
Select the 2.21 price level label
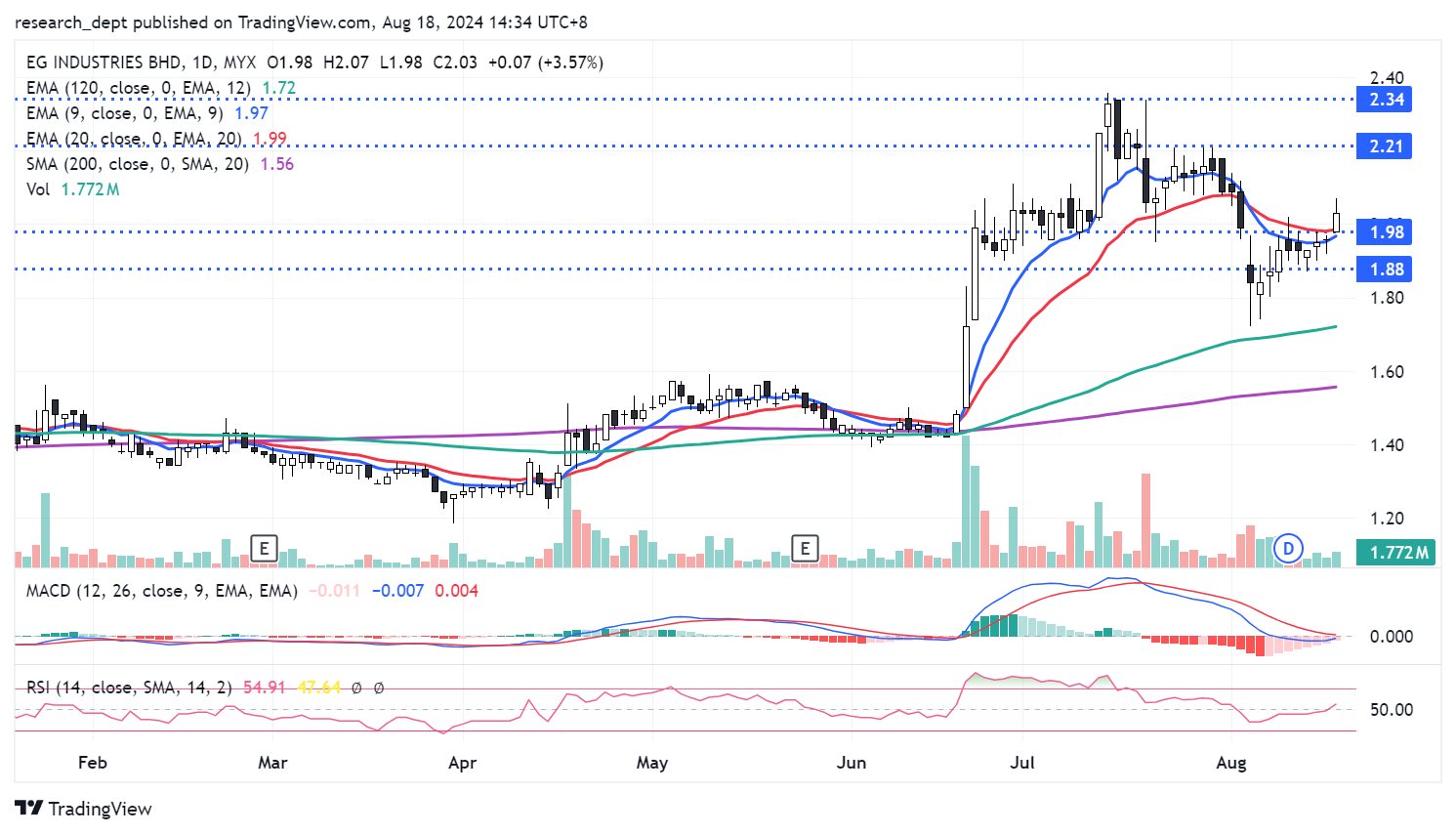(1384, 146)
